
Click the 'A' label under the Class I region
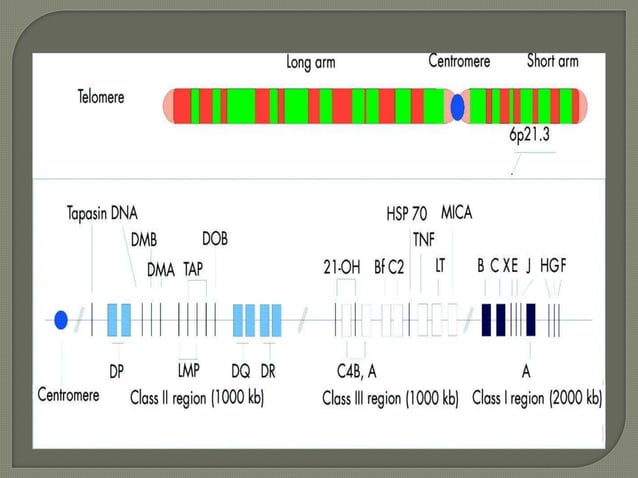[x=526, y=371]
